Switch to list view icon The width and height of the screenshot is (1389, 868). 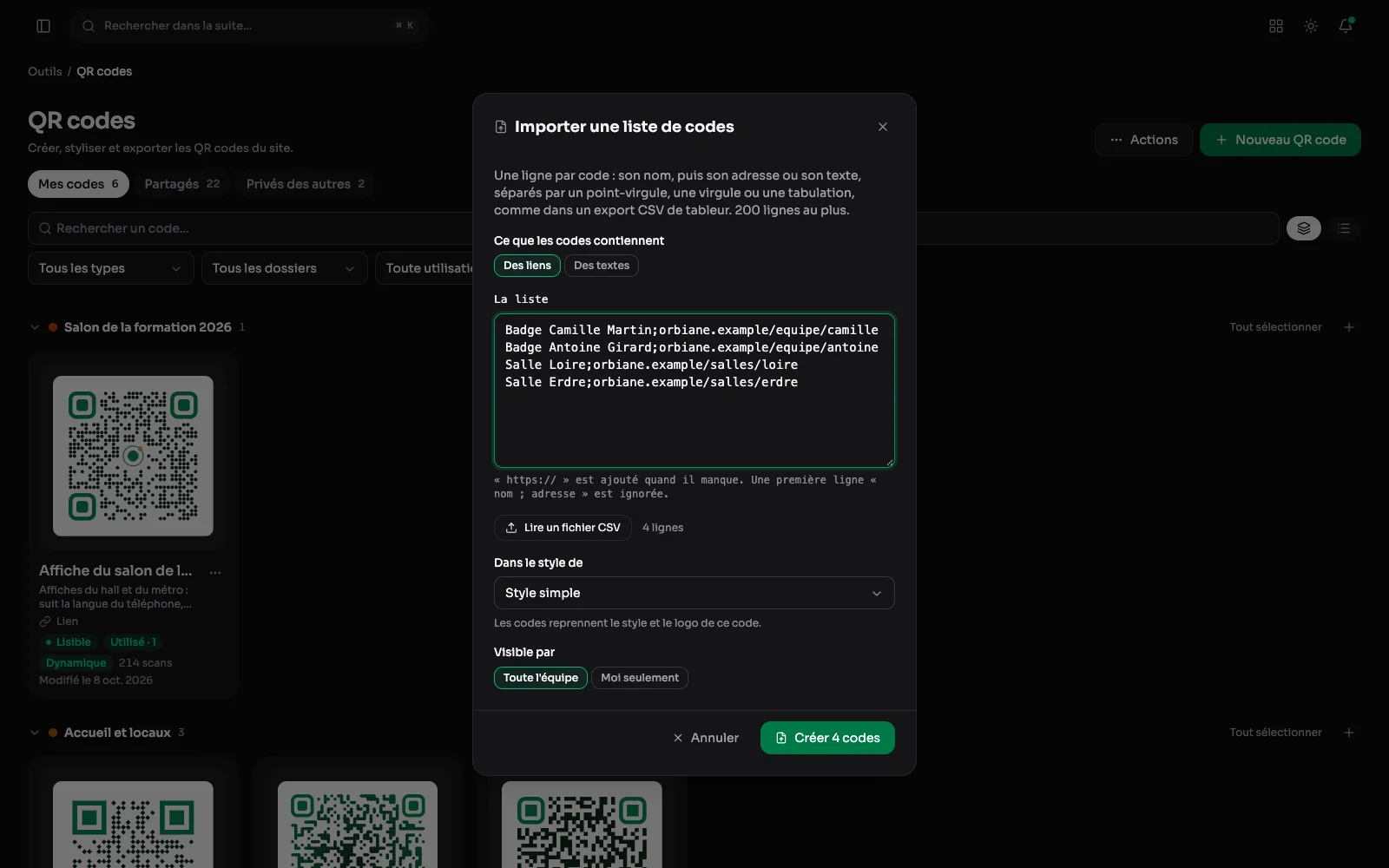[1344, 228]
